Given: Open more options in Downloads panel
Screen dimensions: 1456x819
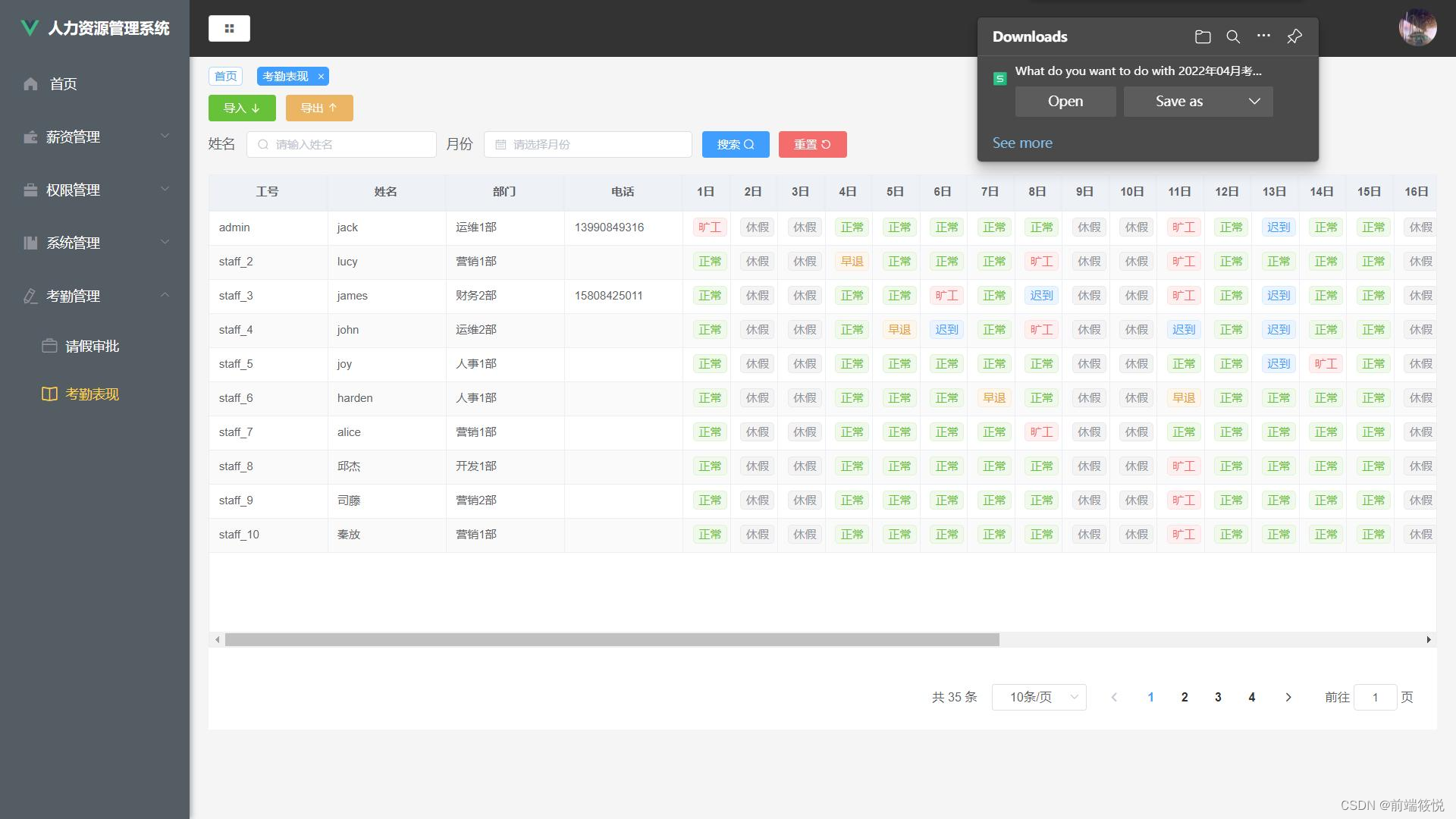Looking at the screenshot, I should click(x=1263, y=36).
